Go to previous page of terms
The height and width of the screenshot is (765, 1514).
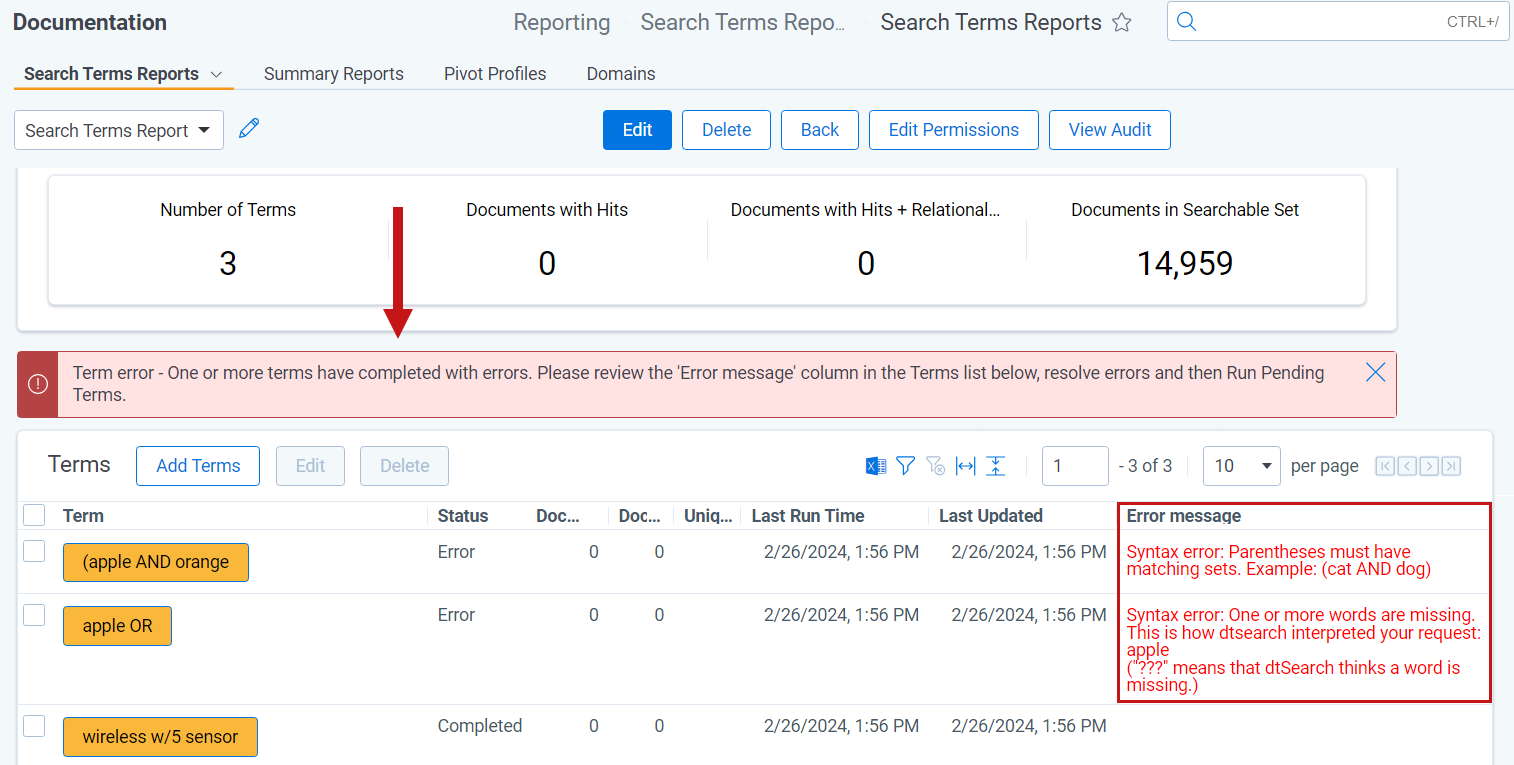coord(1407,466)
